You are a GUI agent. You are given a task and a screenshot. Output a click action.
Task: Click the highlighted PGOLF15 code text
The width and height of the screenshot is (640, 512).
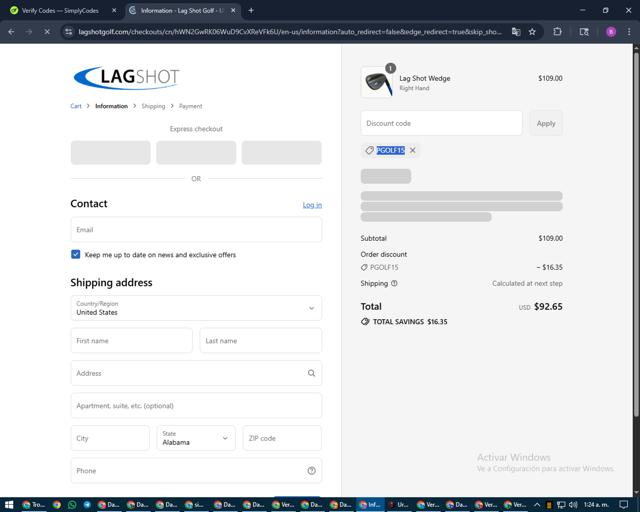390,150
